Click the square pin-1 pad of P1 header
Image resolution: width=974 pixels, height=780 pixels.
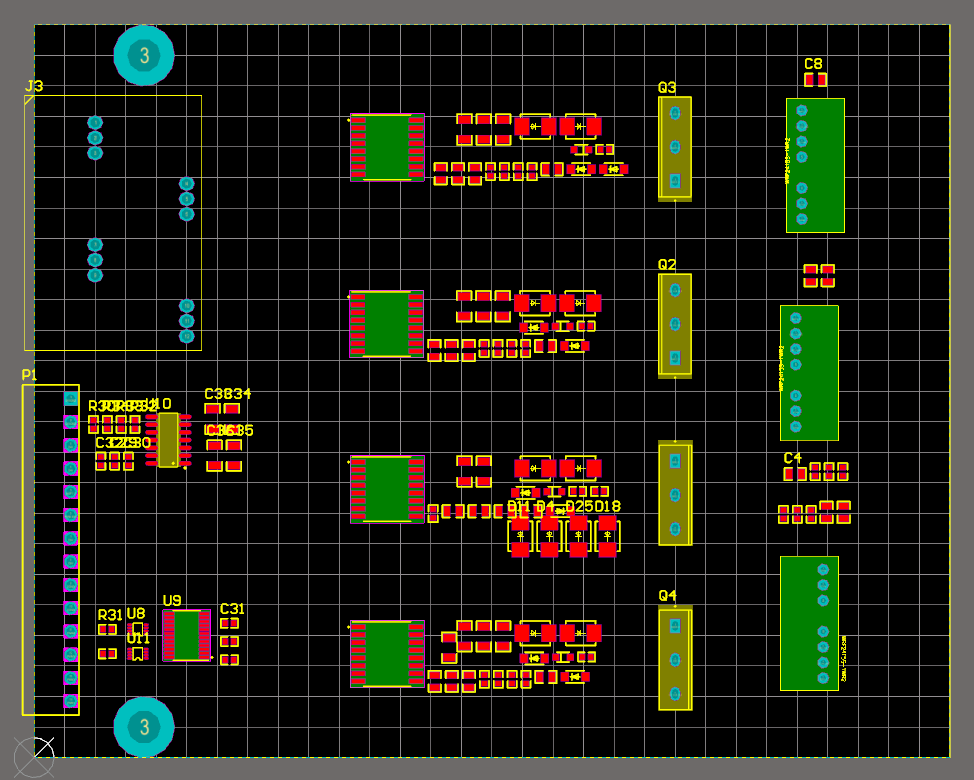click(x=71, y=398)
